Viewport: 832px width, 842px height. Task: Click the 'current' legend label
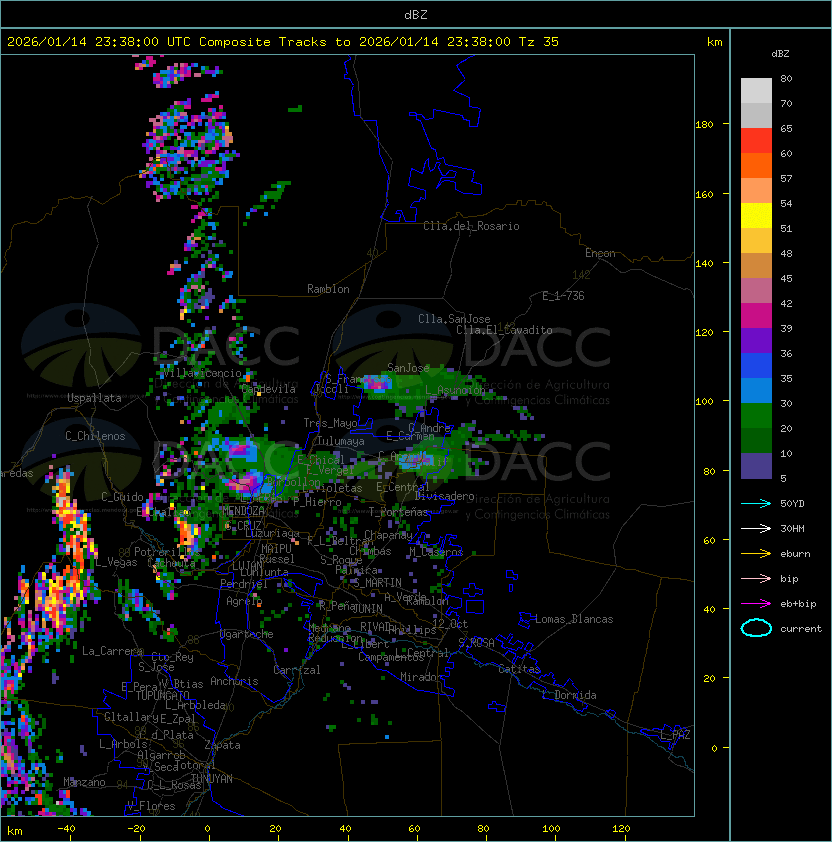coord(801,629)
